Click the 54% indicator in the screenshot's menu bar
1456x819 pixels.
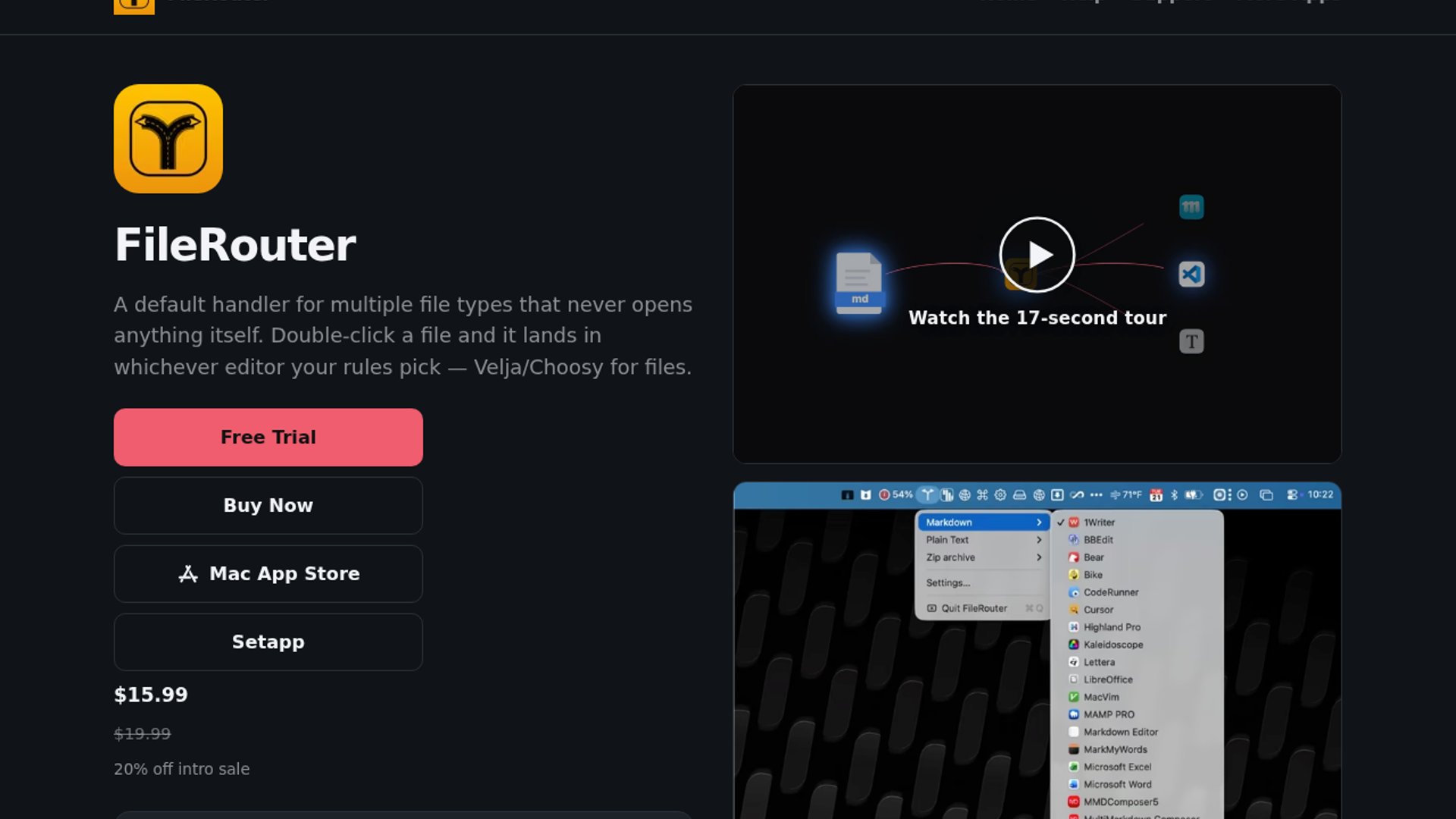[896, 494]
